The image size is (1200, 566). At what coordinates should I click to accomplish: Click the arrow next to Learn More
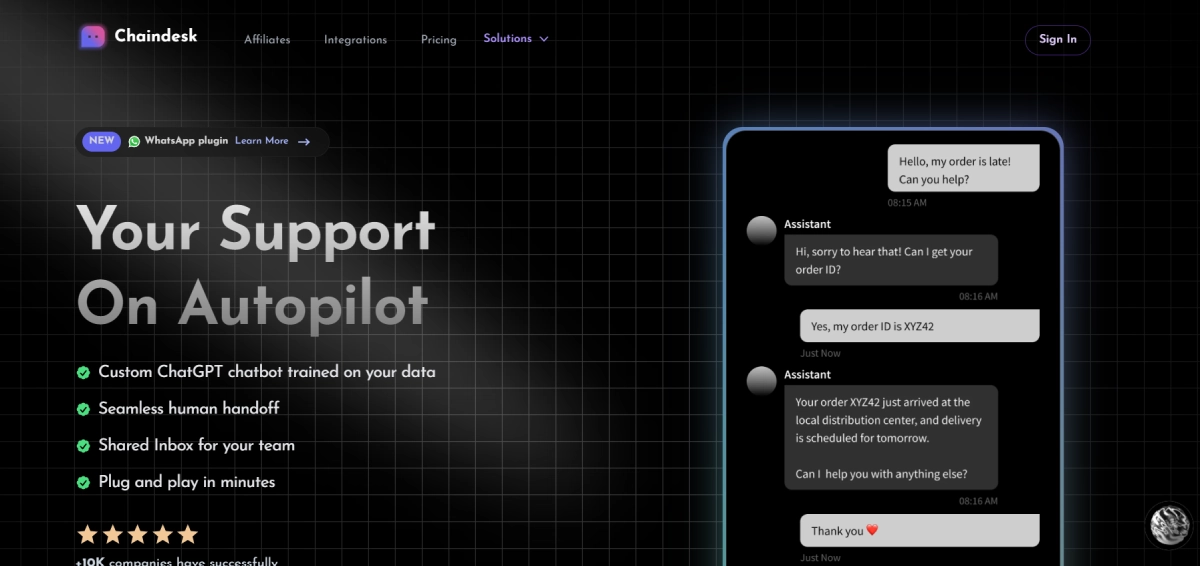click(x=304, y=142)
